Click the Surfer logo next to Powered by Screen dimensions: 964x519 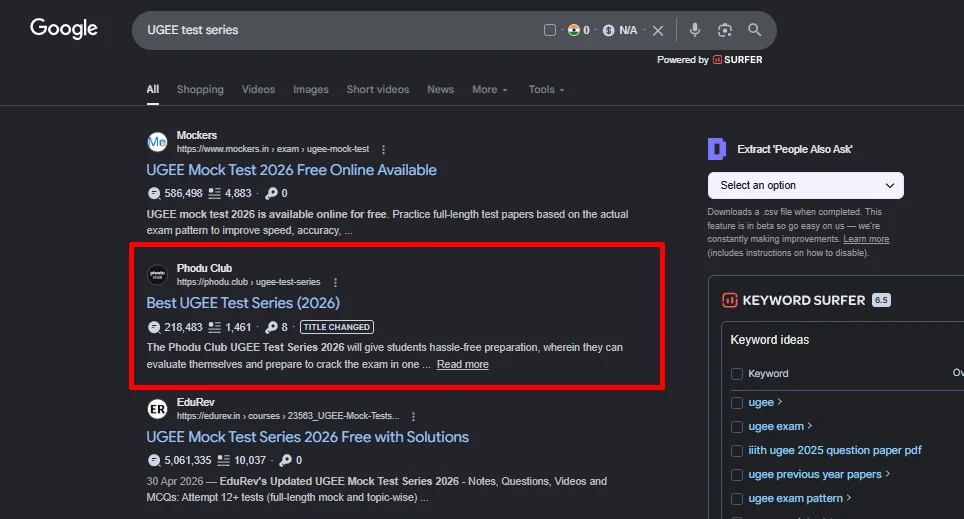(717, 60)
